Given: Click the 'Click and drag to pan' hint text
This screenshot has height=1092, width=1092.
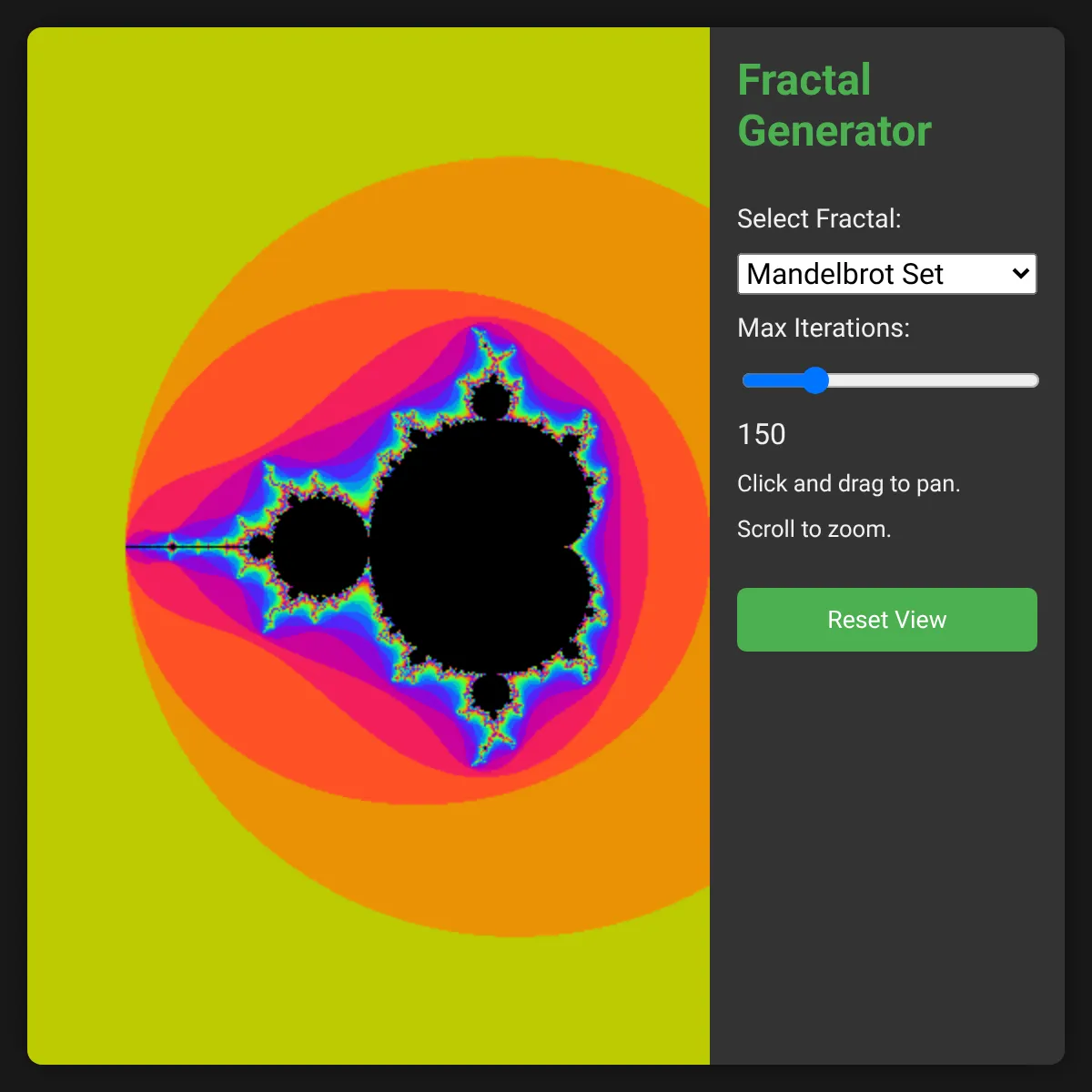Looking at the screenshot, I should (848, 483).
